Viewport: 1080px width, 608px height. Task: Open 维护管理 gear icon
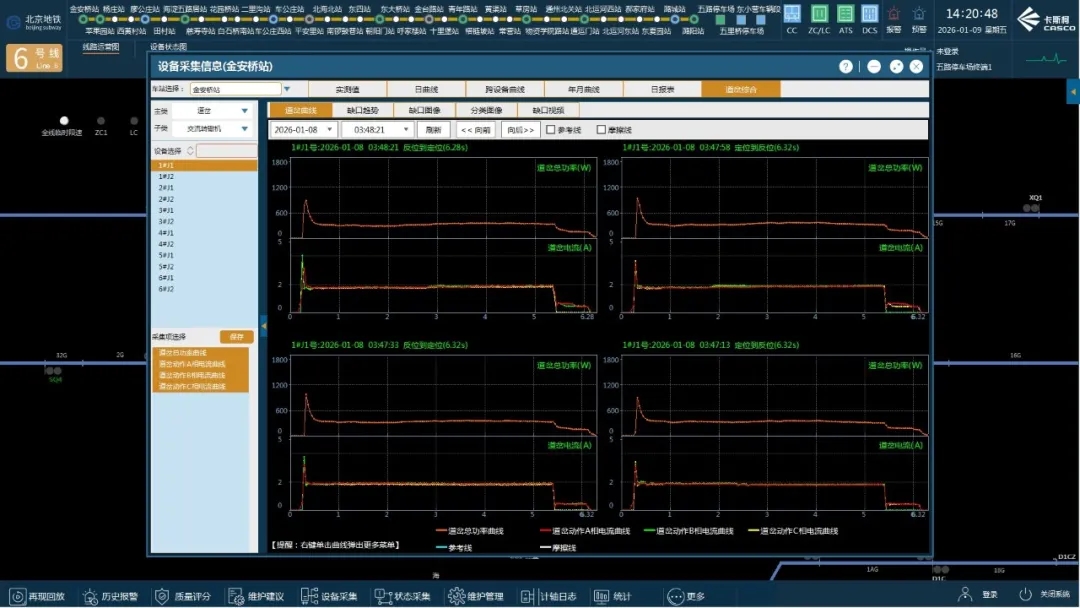(476, 596)
